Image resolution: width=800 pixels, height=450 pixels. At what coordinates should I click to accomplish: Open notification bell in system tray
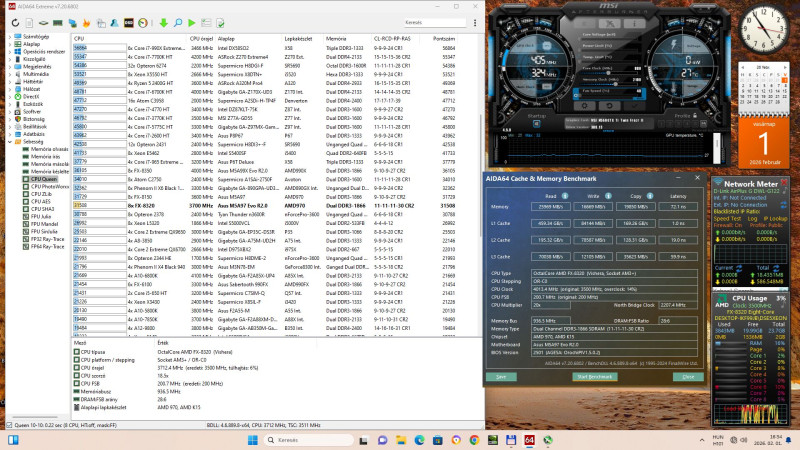pos(788,440)
